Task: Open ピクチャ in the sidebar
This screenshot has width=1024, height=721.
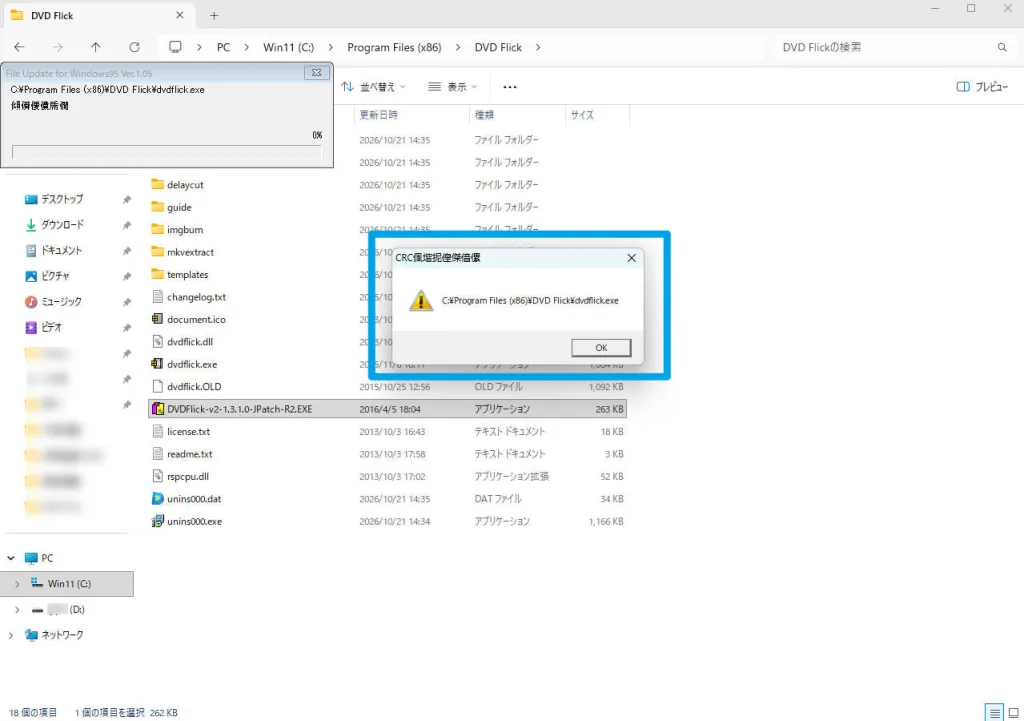Action: (x=55, y=276)
